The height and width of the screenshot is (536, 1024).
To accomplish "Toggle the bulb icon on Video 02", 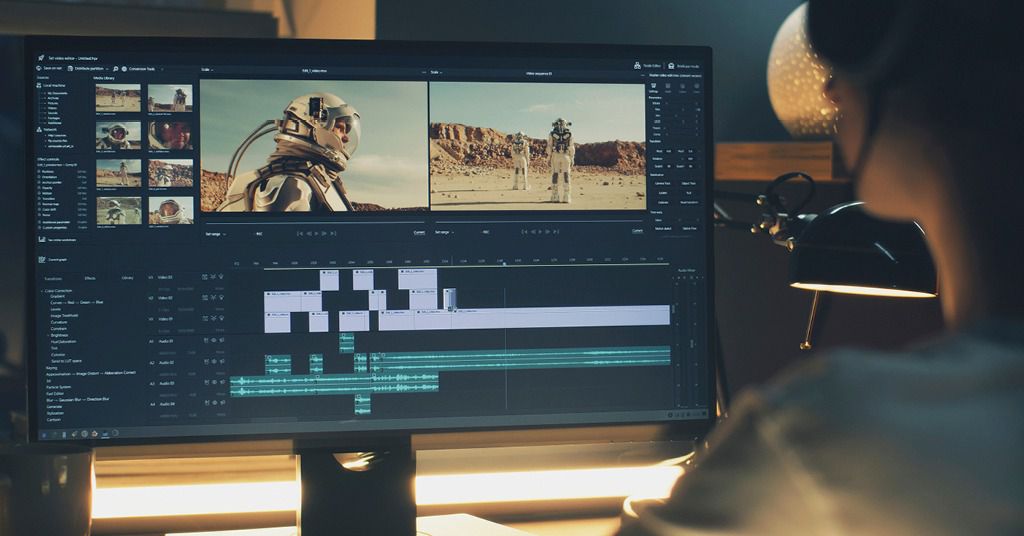I will 221,297.
